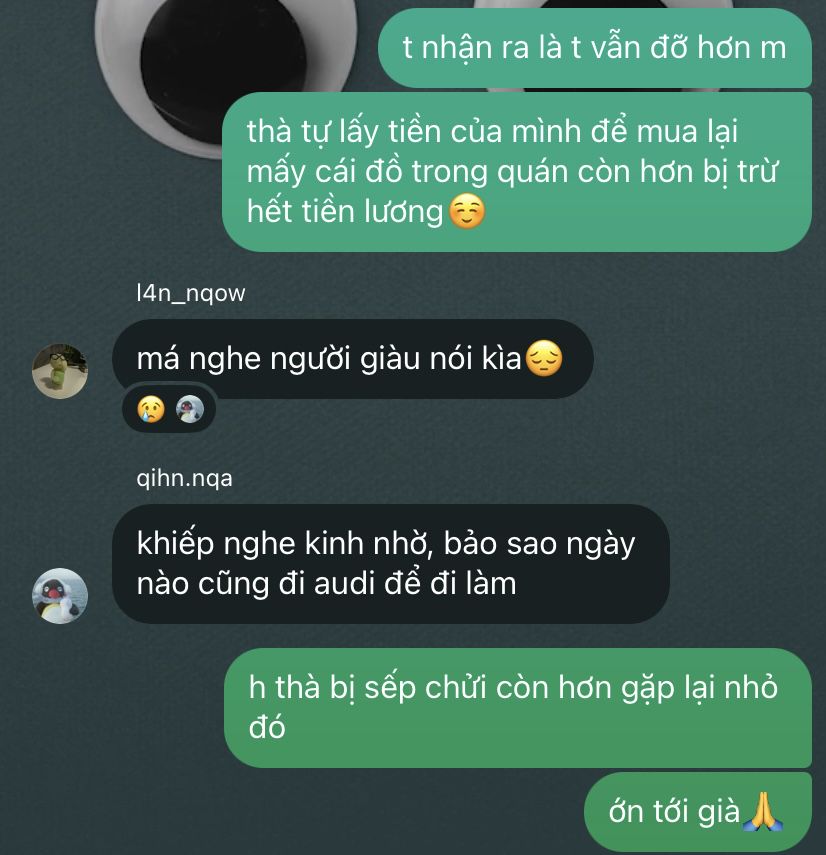Select the message 'má nghe người giàu nói kìa'
826x855 pixels.
pyautogui.click(x=353, y=359)
